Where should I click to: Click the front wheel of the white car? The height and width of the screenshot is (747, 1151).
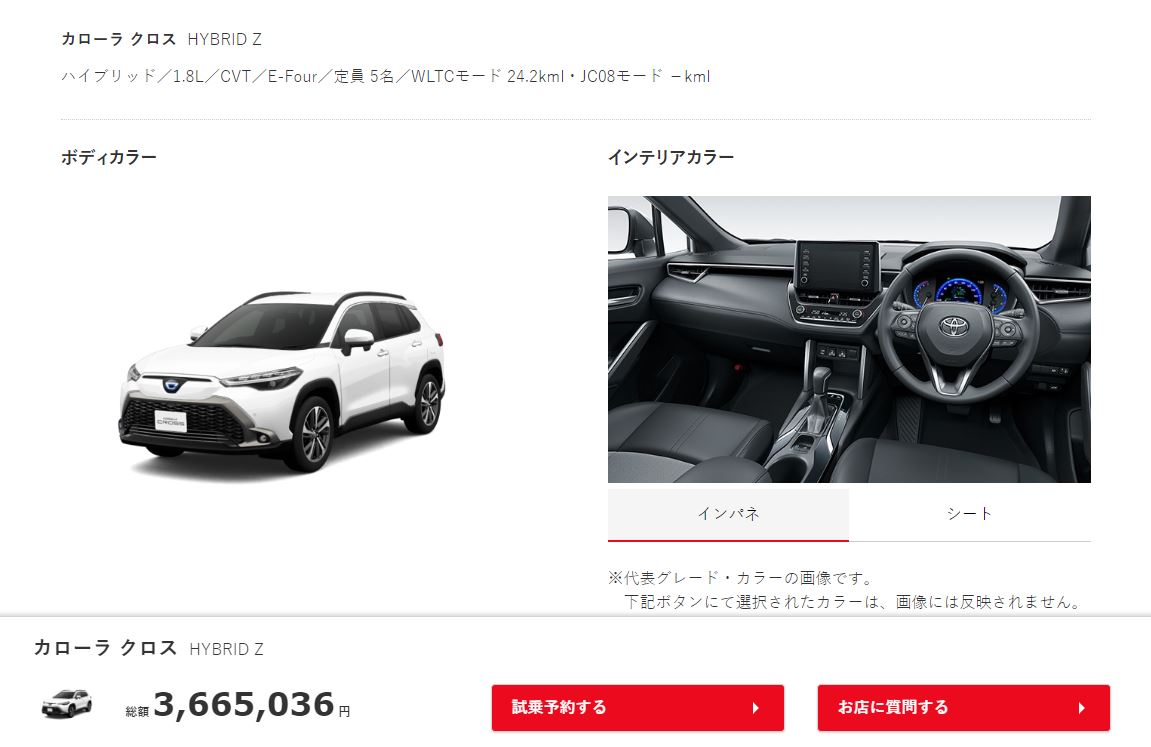[313, 434]
